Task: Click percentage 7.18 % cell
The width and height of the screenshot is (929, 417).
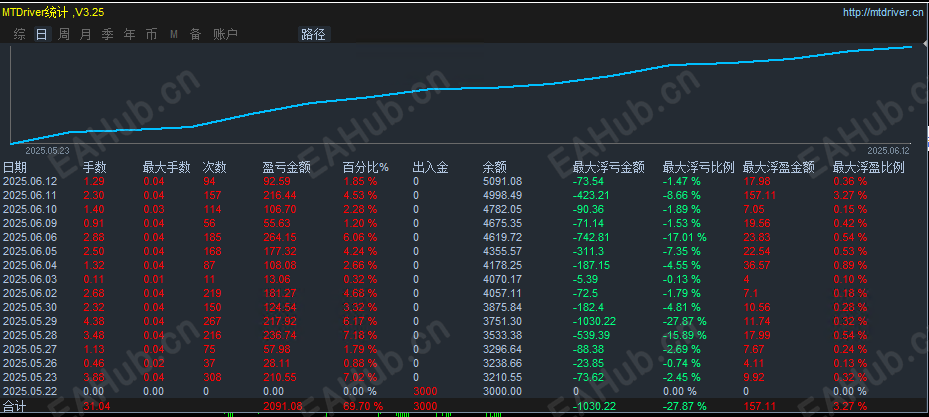Action: click(x=360, y=335)
